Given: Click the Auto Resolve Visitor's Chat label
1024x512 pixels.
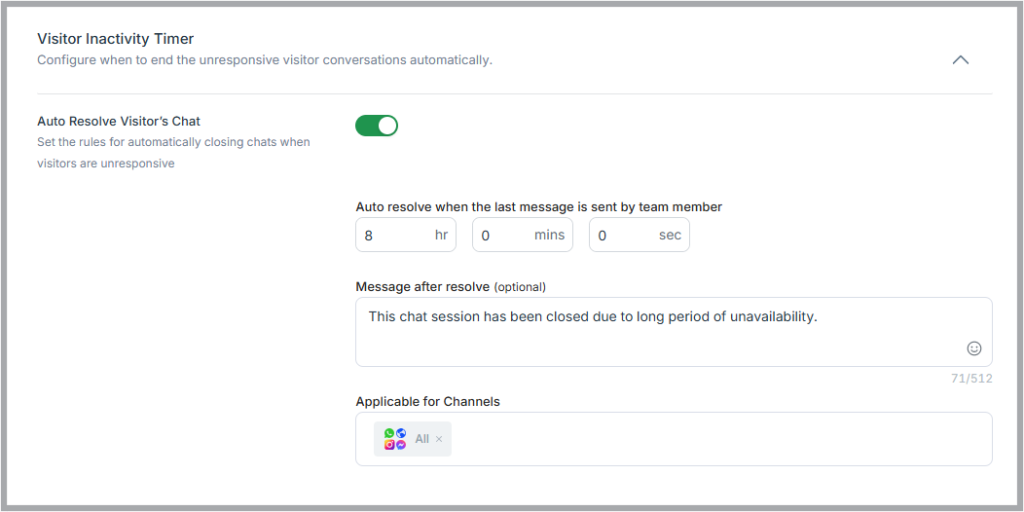Looking at the screenshot, I should [119, 121].
